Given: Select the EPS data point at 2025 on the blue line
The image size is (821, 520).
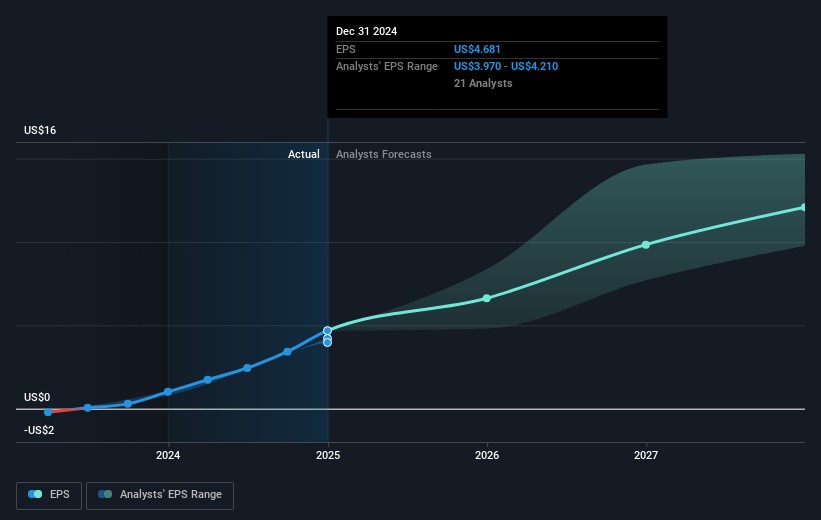Looking at the screenshot, I should pos(327,331).
